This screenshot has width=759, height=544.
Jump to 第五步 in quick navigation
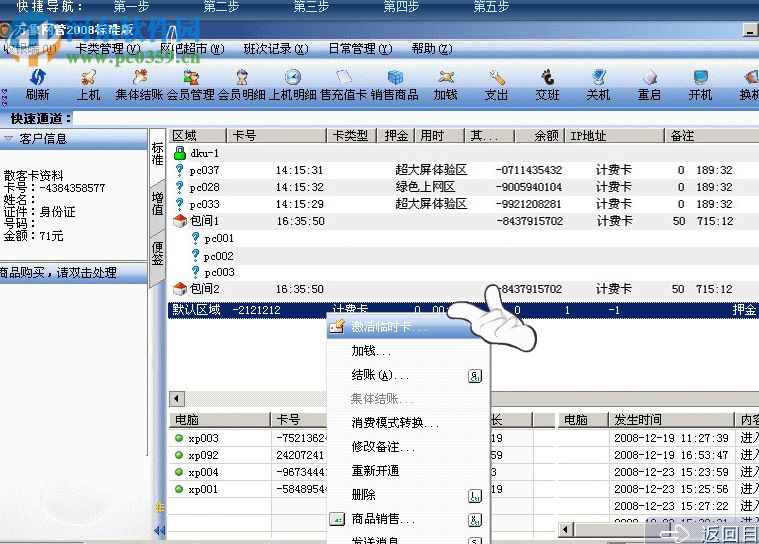[x=491, y=6]
